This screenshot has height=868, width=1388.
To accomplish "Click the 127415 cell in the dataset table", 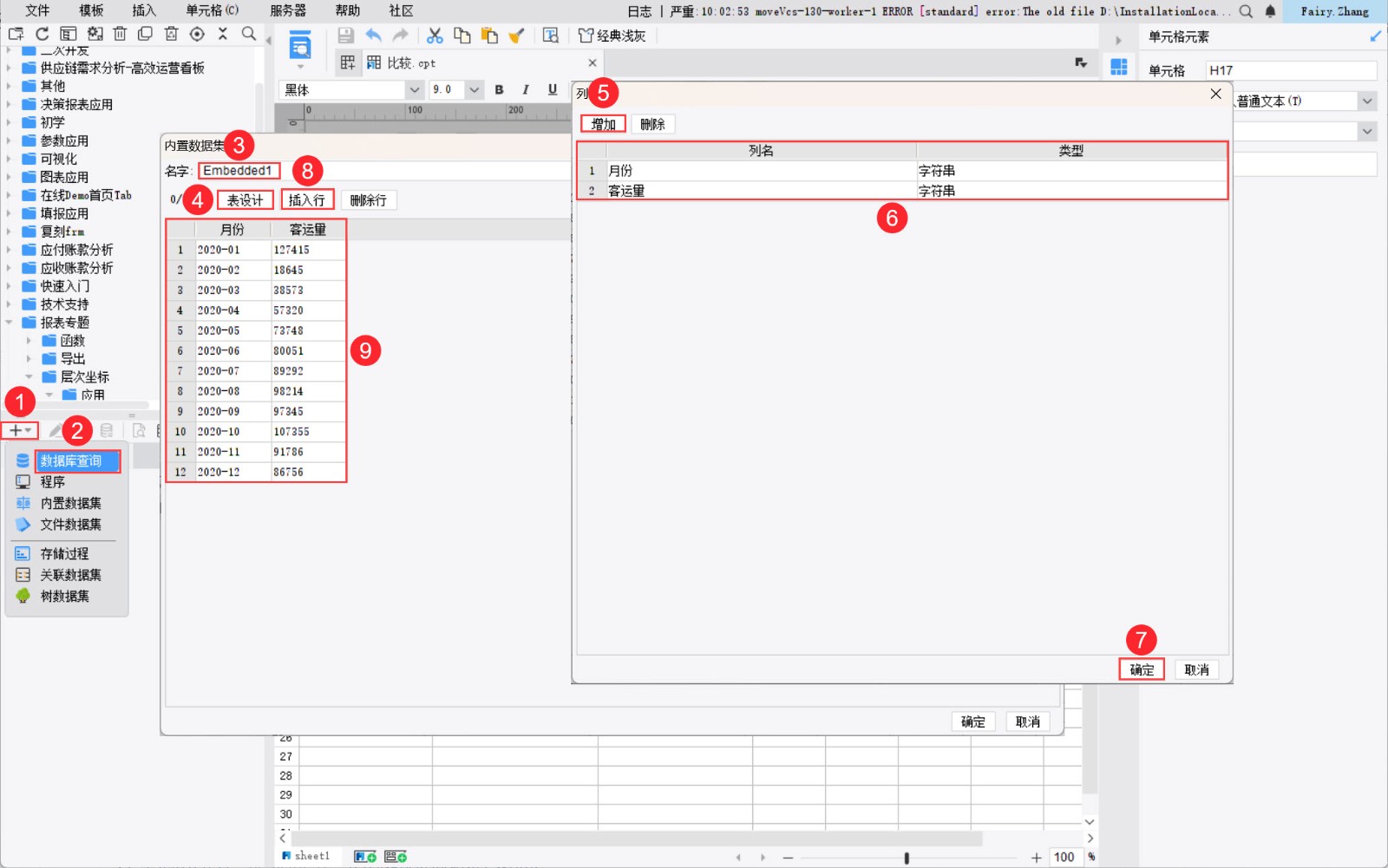I will tap(308, 250).
